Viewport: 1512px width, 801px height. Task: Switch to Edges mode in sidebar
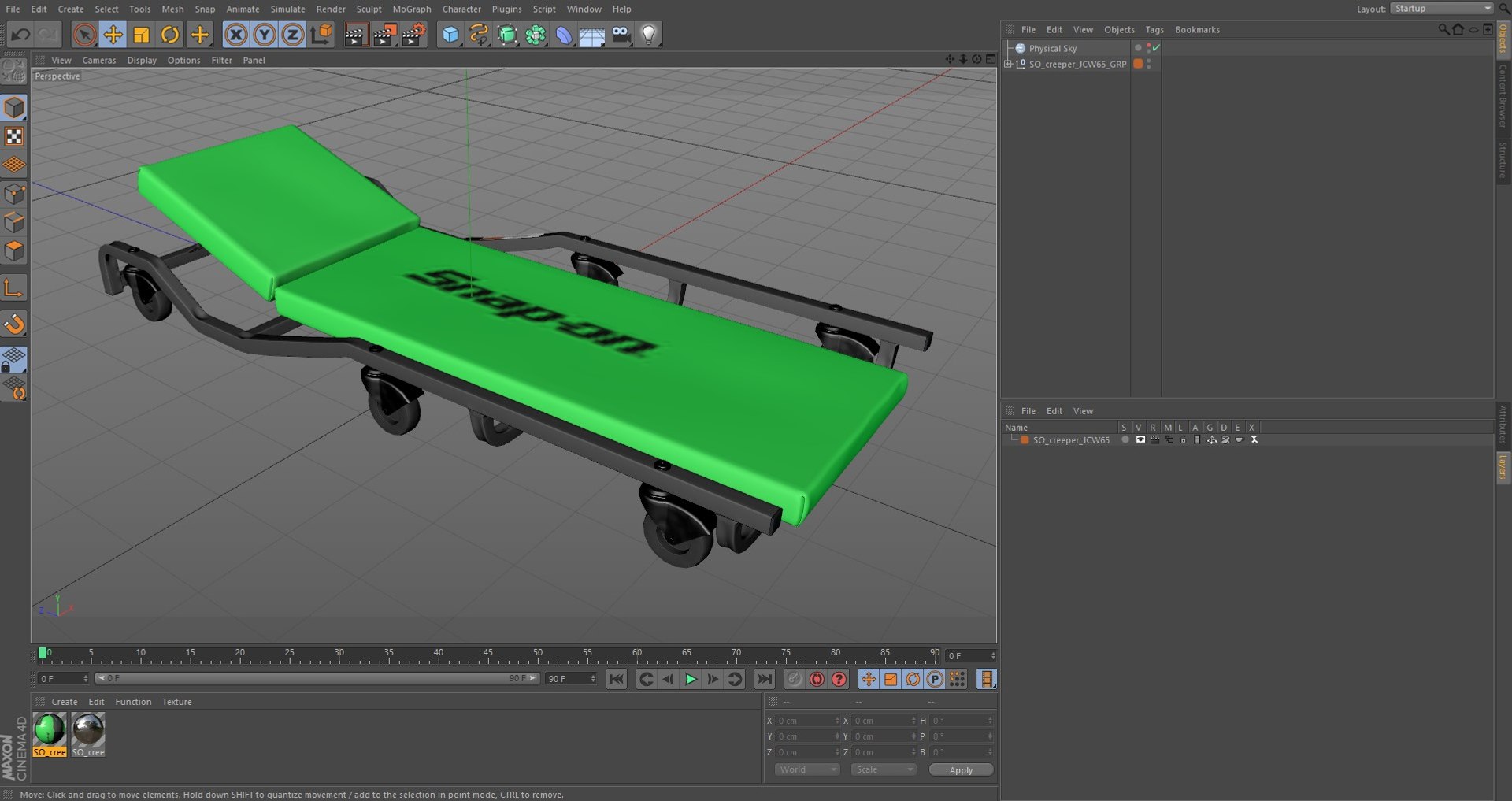(14, 223)
